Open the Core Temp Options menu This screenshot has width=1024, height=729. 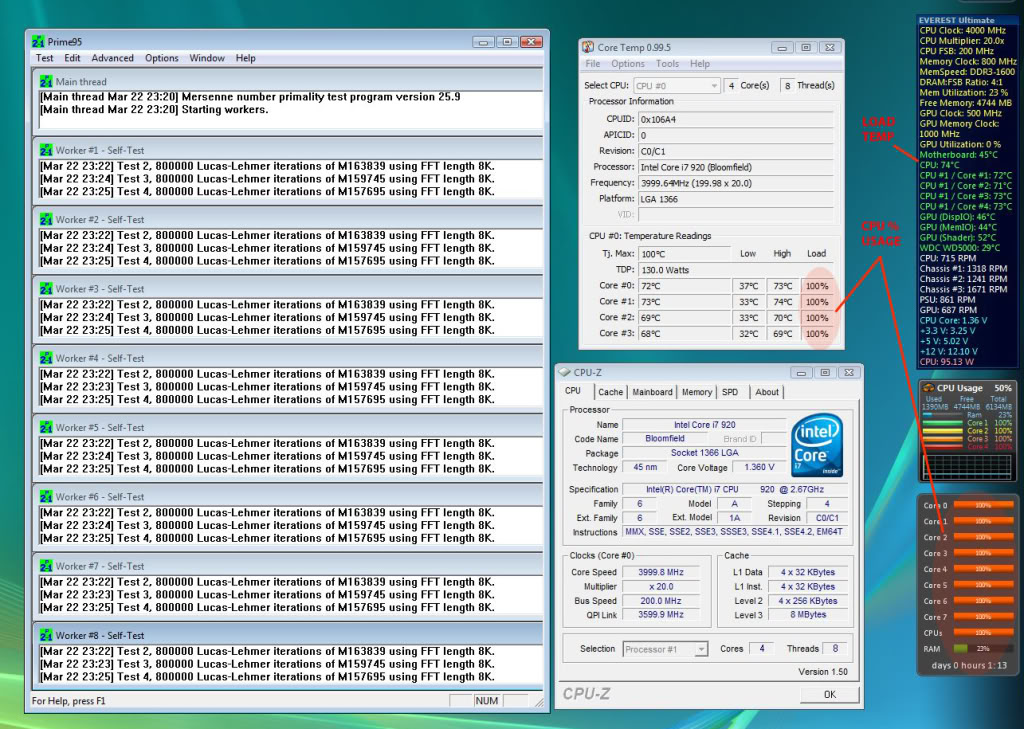tap(628, 63)
